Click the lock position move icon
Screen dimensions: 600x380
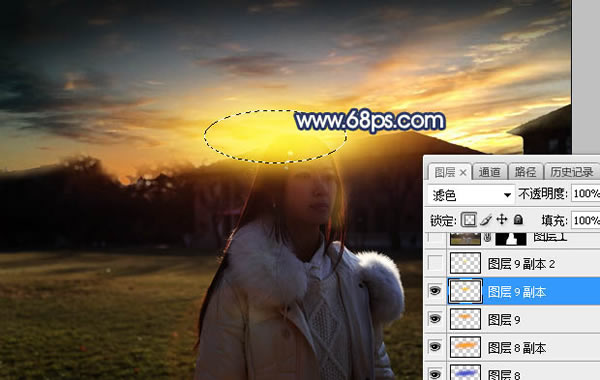tap(502, 219)
